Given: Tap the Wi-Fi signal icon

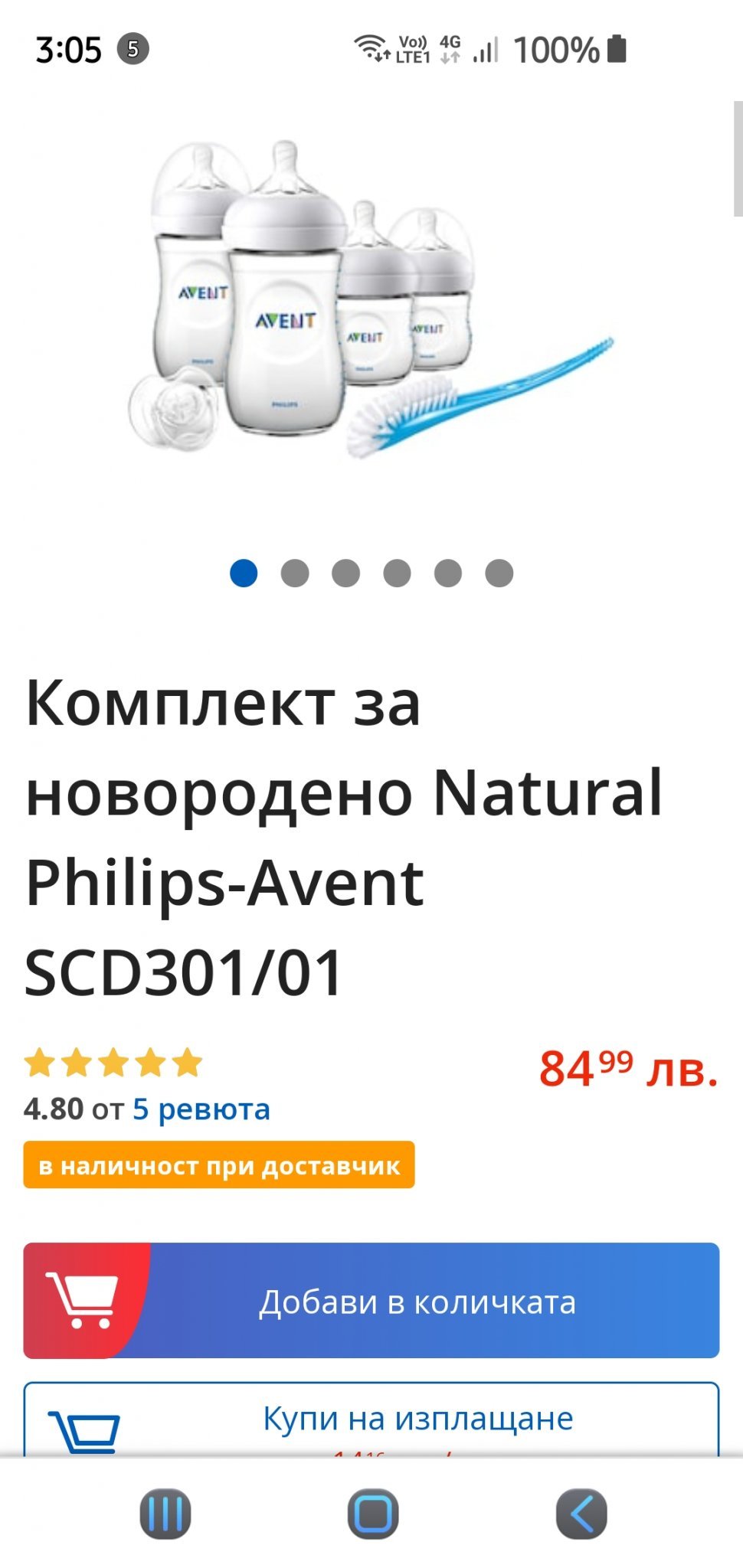Looking at the screenshot, I should point(371,47).
